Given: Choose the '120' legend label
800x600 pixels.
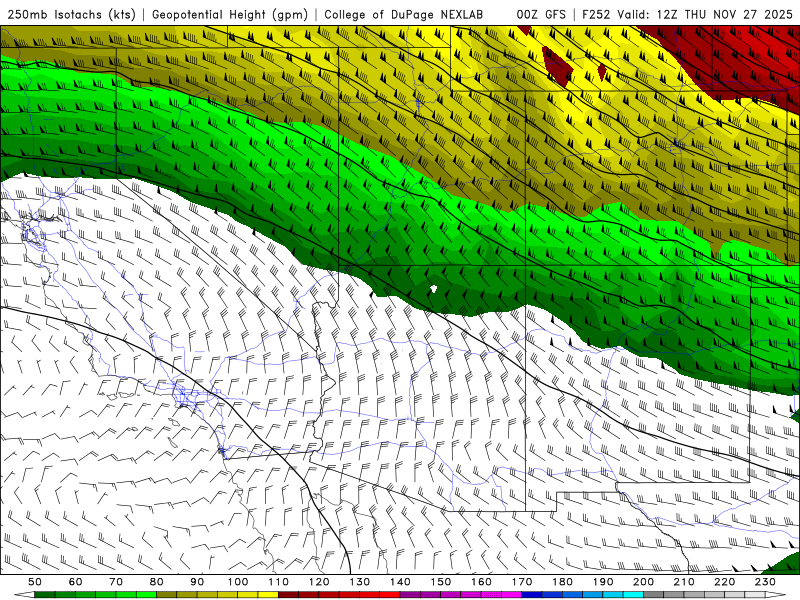Looking at the screenshot, I should (x=319, y=582).
